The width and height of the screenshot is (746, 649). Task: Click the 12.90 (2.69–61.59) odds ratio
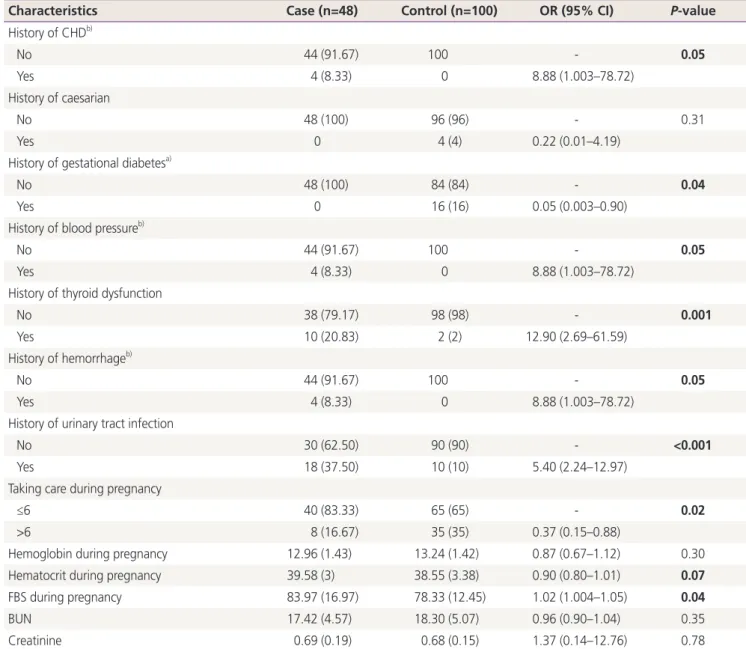pos(576,337)
